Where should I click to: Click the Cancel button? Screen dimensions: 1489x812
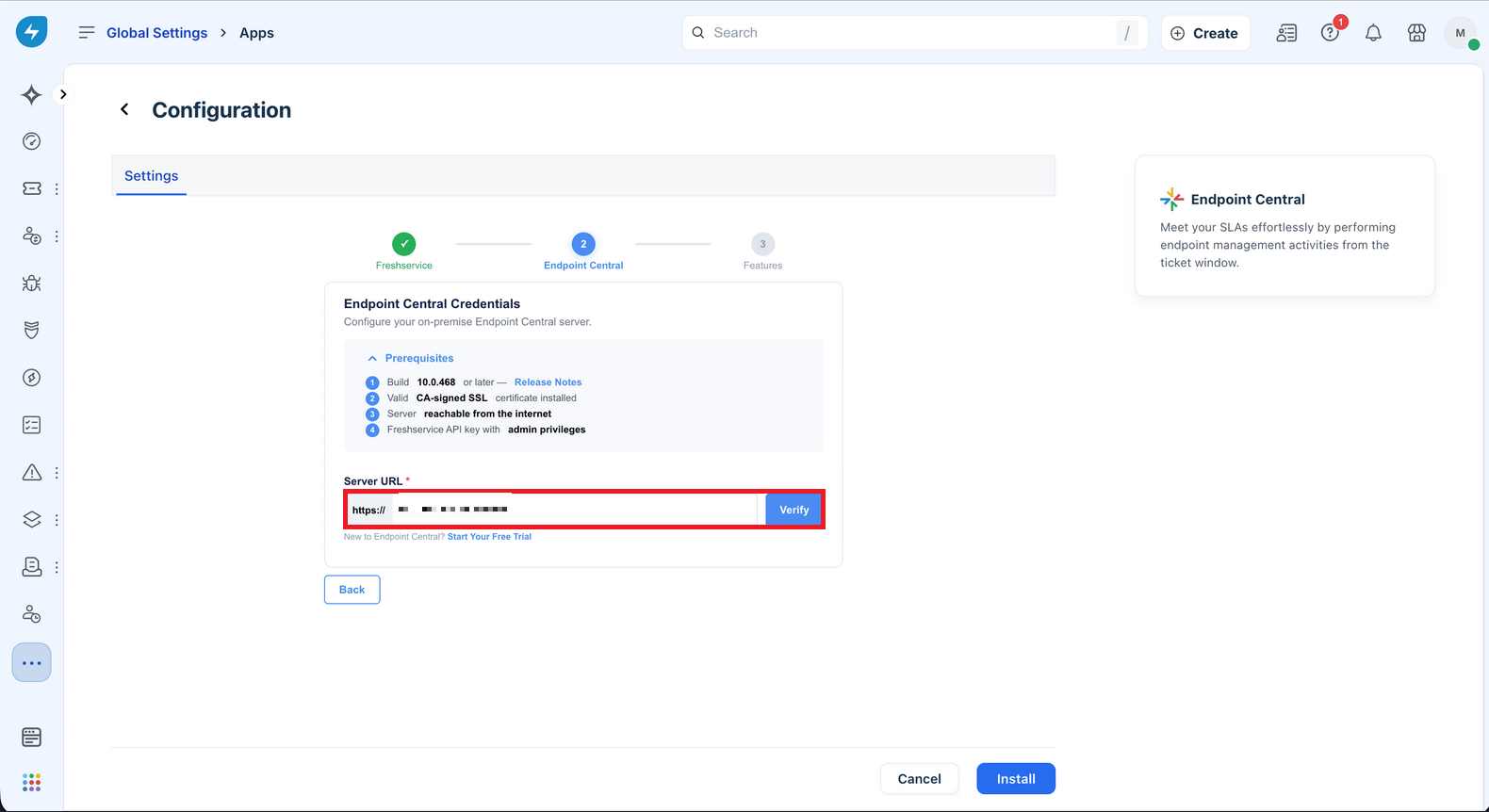pyautogui.click(x=919, y=779)
